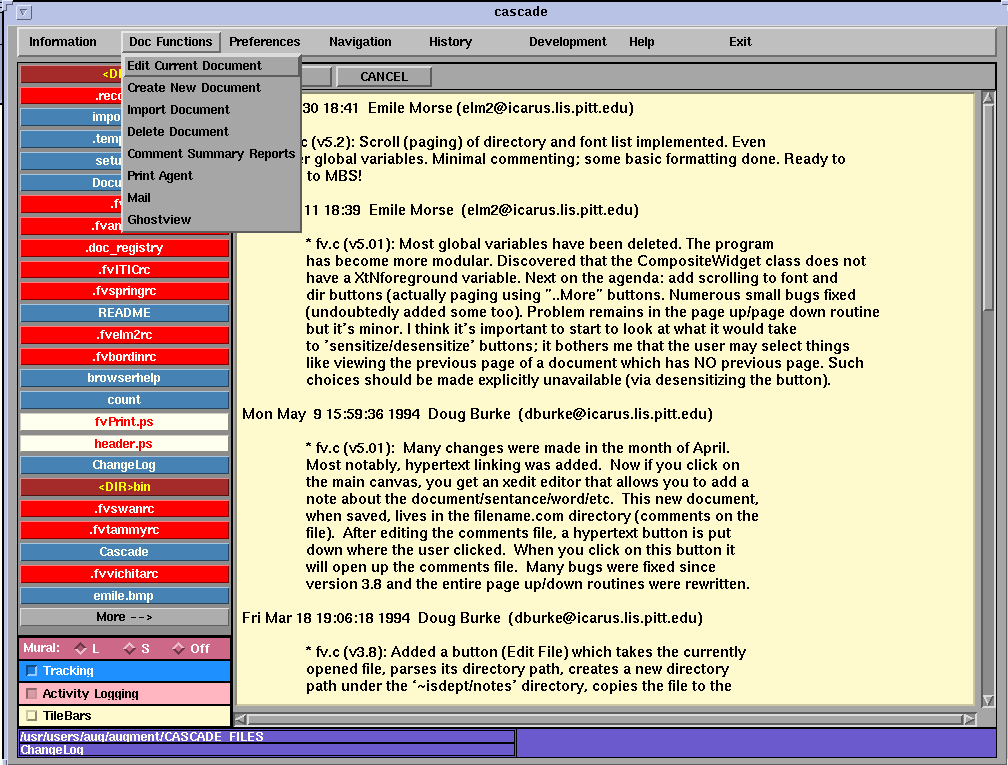The width and height of the screenshot is (1008, 765).
Task: Open the count file
Action: click(124, 400)
